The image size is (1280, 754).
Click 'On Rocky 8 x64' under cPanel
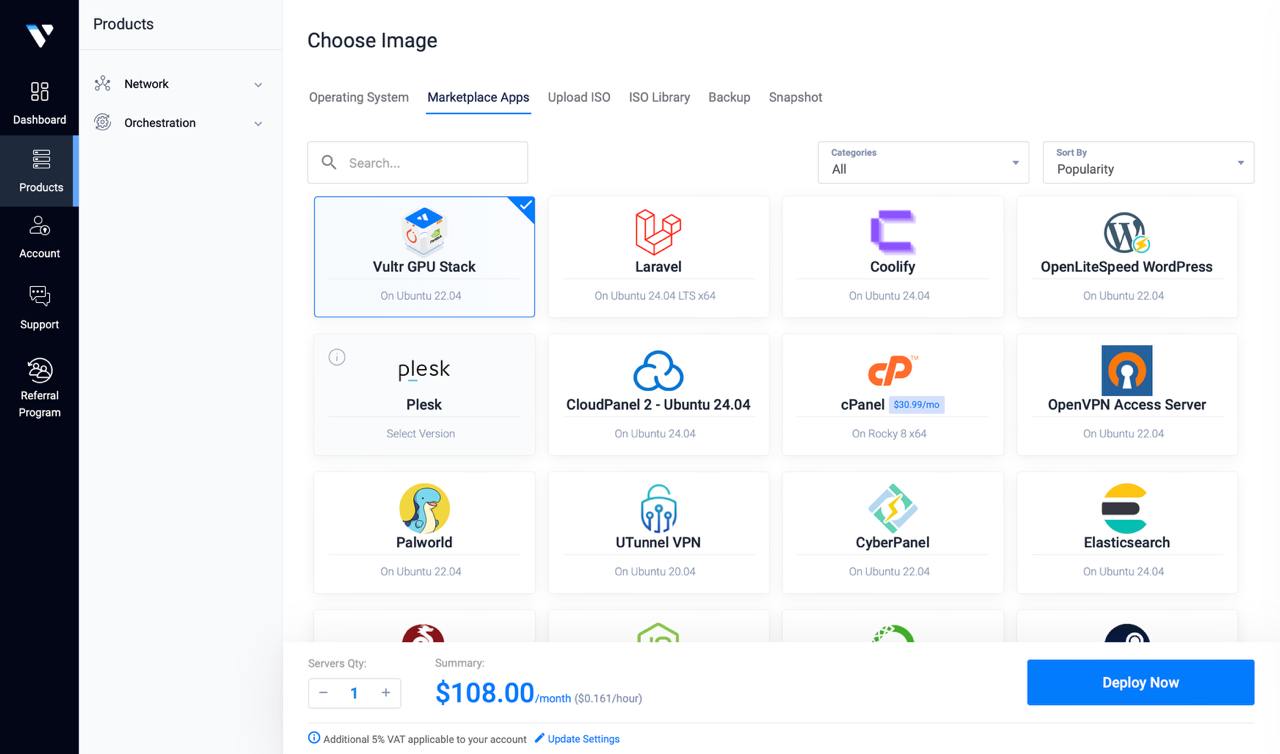point(889,434)
